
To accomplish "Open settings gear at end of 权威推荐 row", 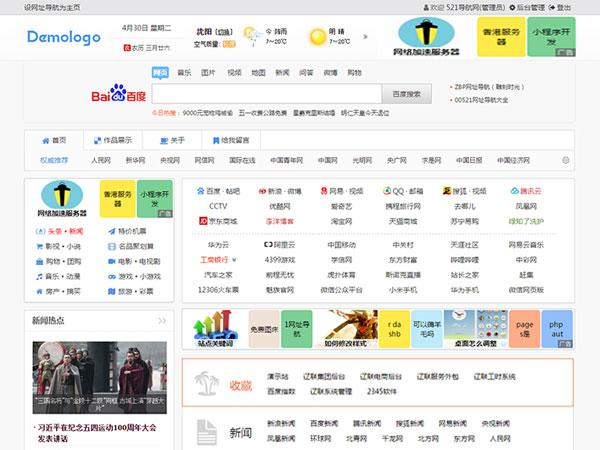I will tap(566, 160).
